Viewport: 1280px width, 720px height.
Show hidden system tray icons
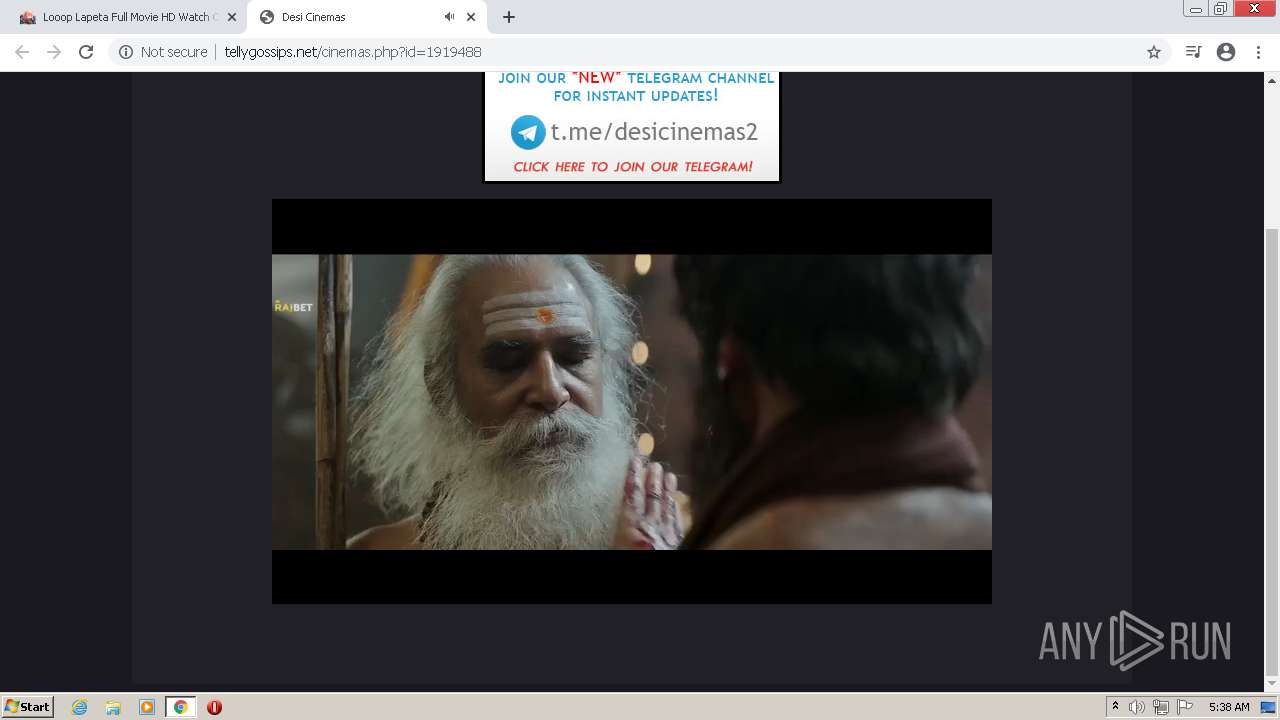coord(1115,707)
